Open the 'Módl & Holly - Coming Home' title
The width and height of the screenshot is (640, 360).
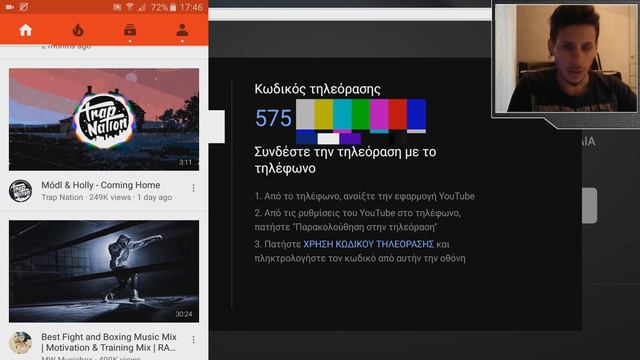tap(100, 185)
